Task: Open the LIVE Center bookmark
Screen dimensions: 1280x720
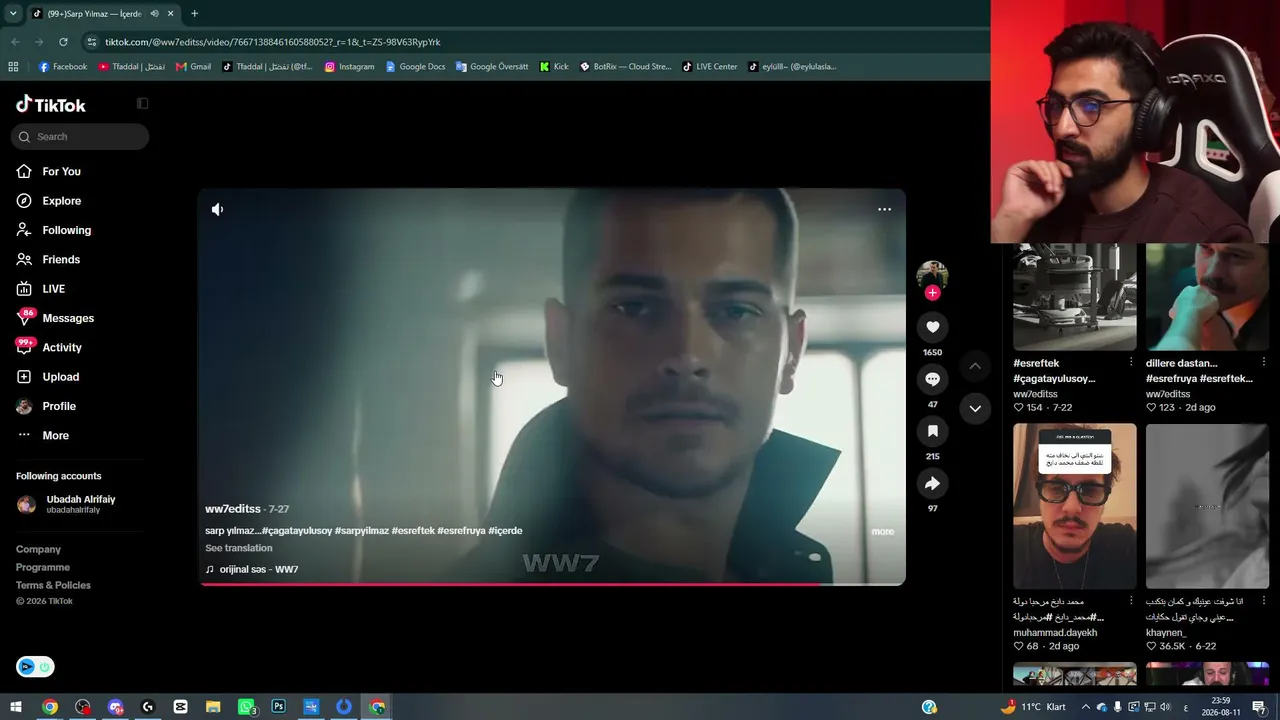Action: pyautogui.click(x=710, y=67)
